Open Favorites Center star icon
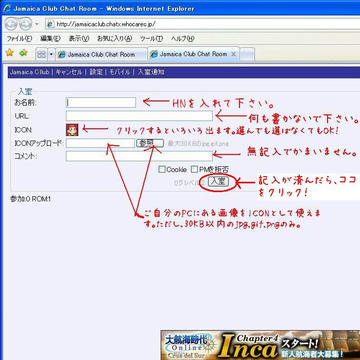This screenshot has width=360, height=360. click(x=10, y=53)
